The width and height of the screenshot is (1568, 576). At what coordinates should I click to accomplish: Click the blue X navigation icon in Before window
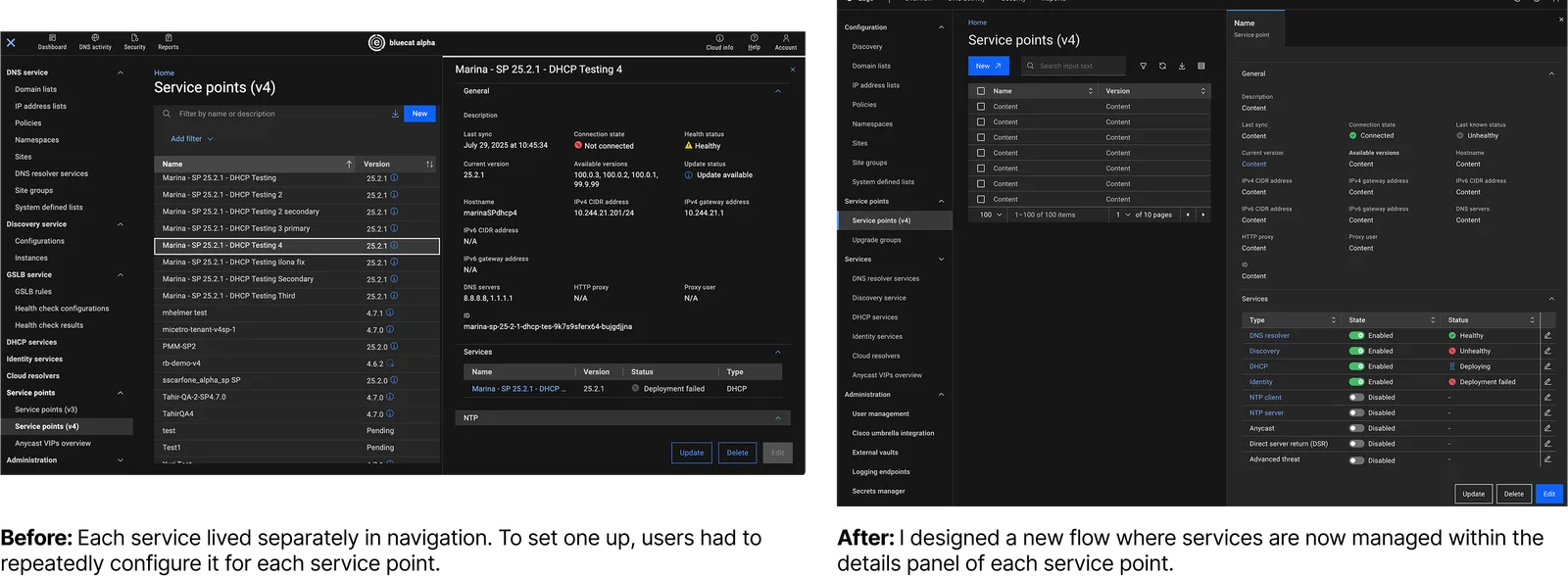point(11,42)
